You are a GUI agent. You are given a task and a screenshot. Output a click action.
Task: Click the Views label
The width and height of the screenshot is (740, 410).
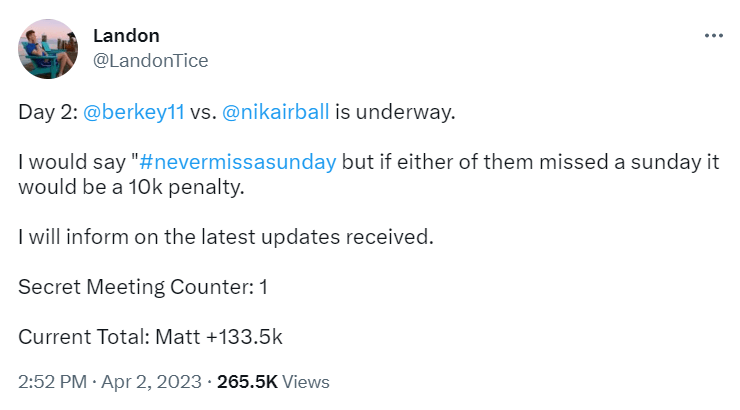306,382
